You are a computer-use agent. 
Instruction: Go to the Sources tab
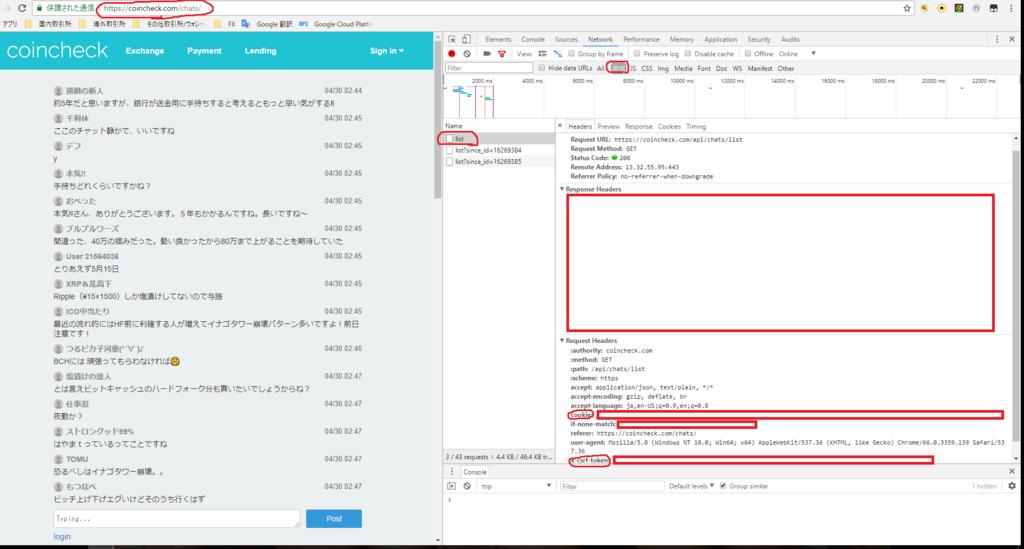pyautogui.click(x=566, y=39)
